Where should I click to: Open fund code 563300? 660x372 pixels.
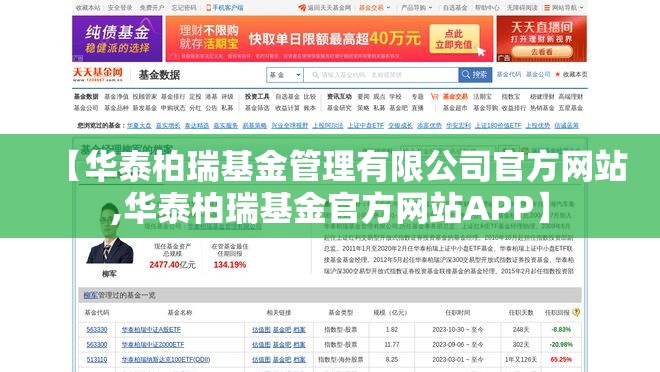tap(97, 345)
